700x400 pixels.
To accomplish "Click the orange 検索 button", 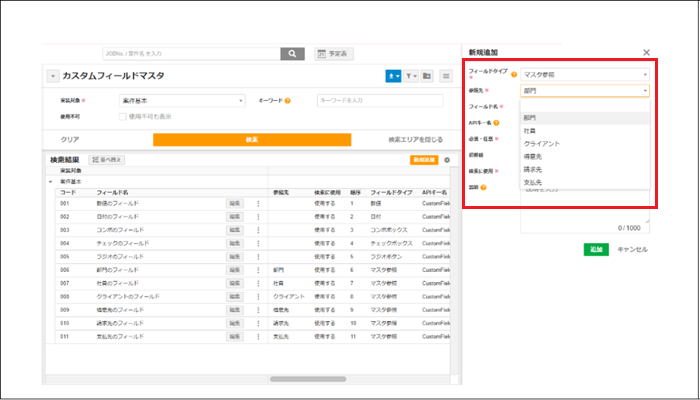I will [x=251, y=140].
